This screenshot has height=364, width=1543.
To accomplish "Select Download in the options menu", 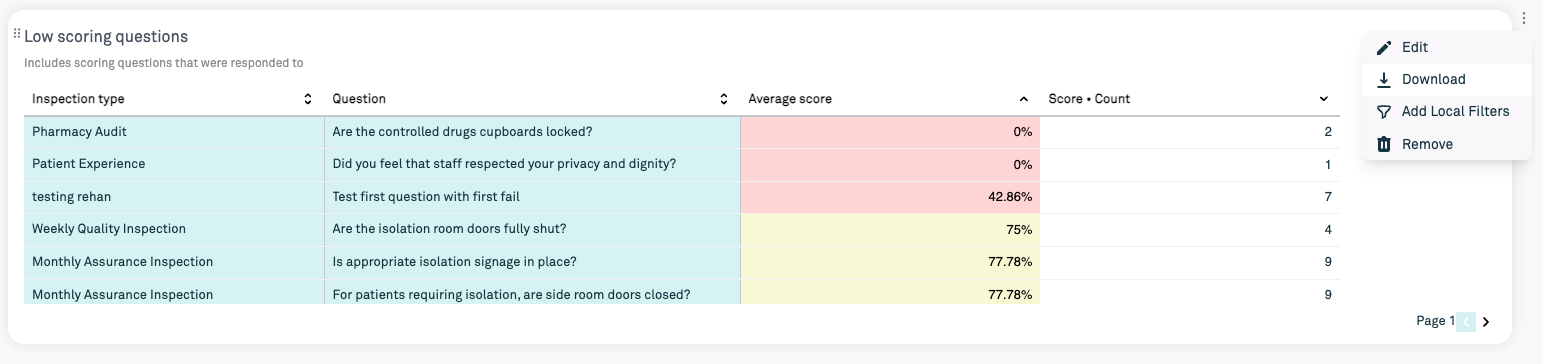I will 1447,80.
